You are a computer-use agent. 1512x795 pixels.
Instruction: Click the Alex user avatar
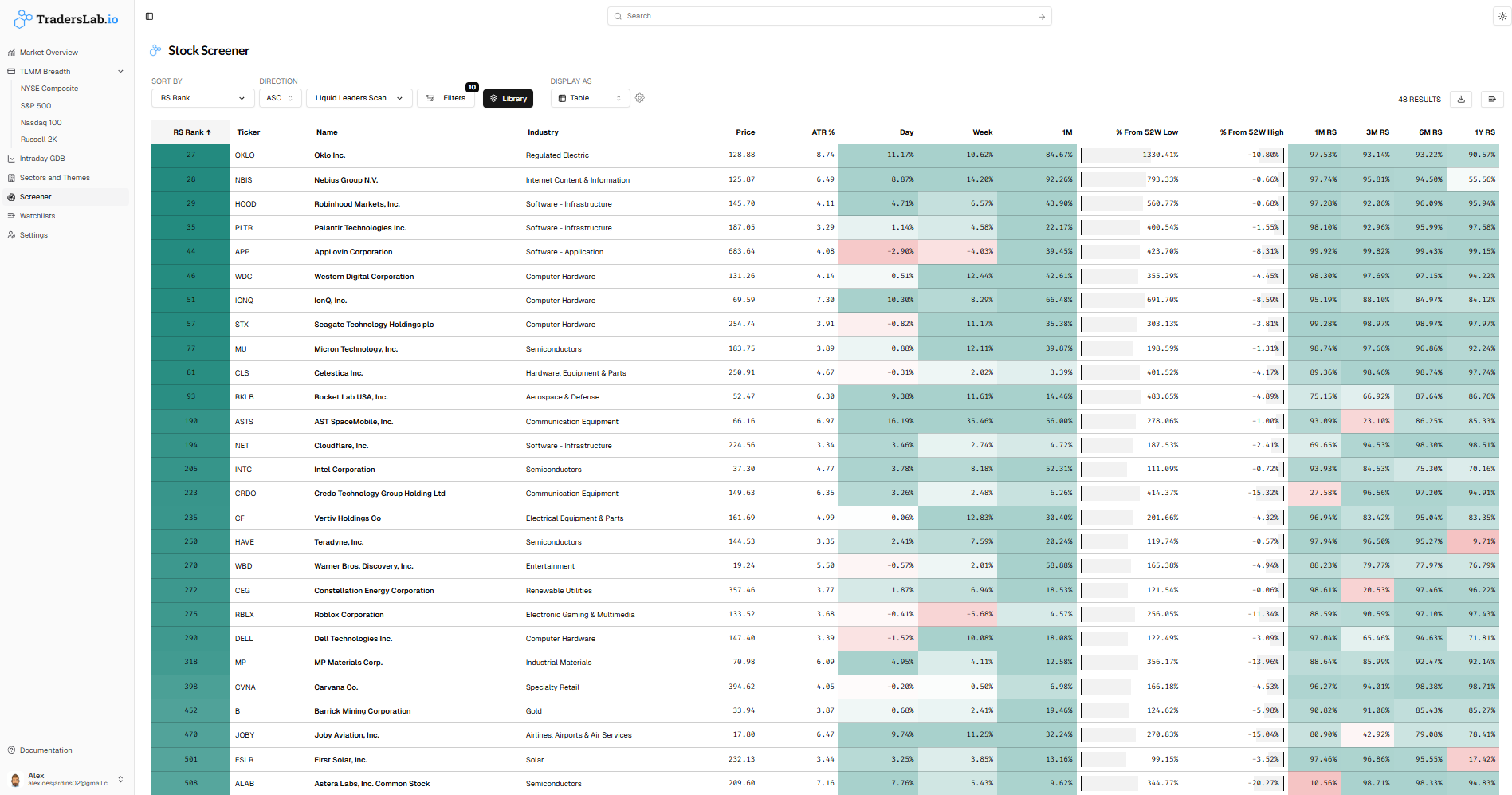click(15, 779)
